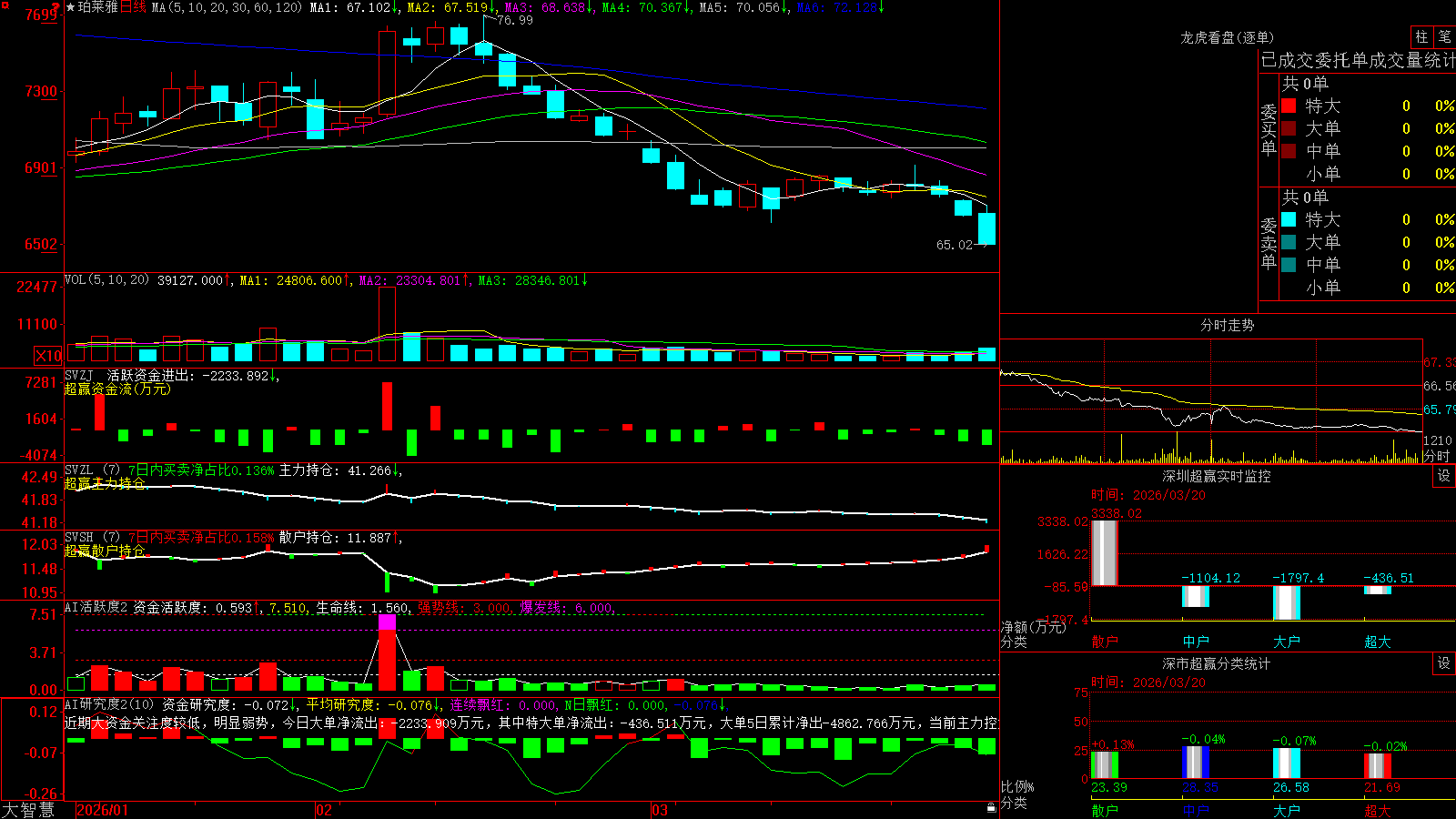Click 超大 label under 深市超赢分类统计
The image size is (1456, 819).
tap(1377, 810)
